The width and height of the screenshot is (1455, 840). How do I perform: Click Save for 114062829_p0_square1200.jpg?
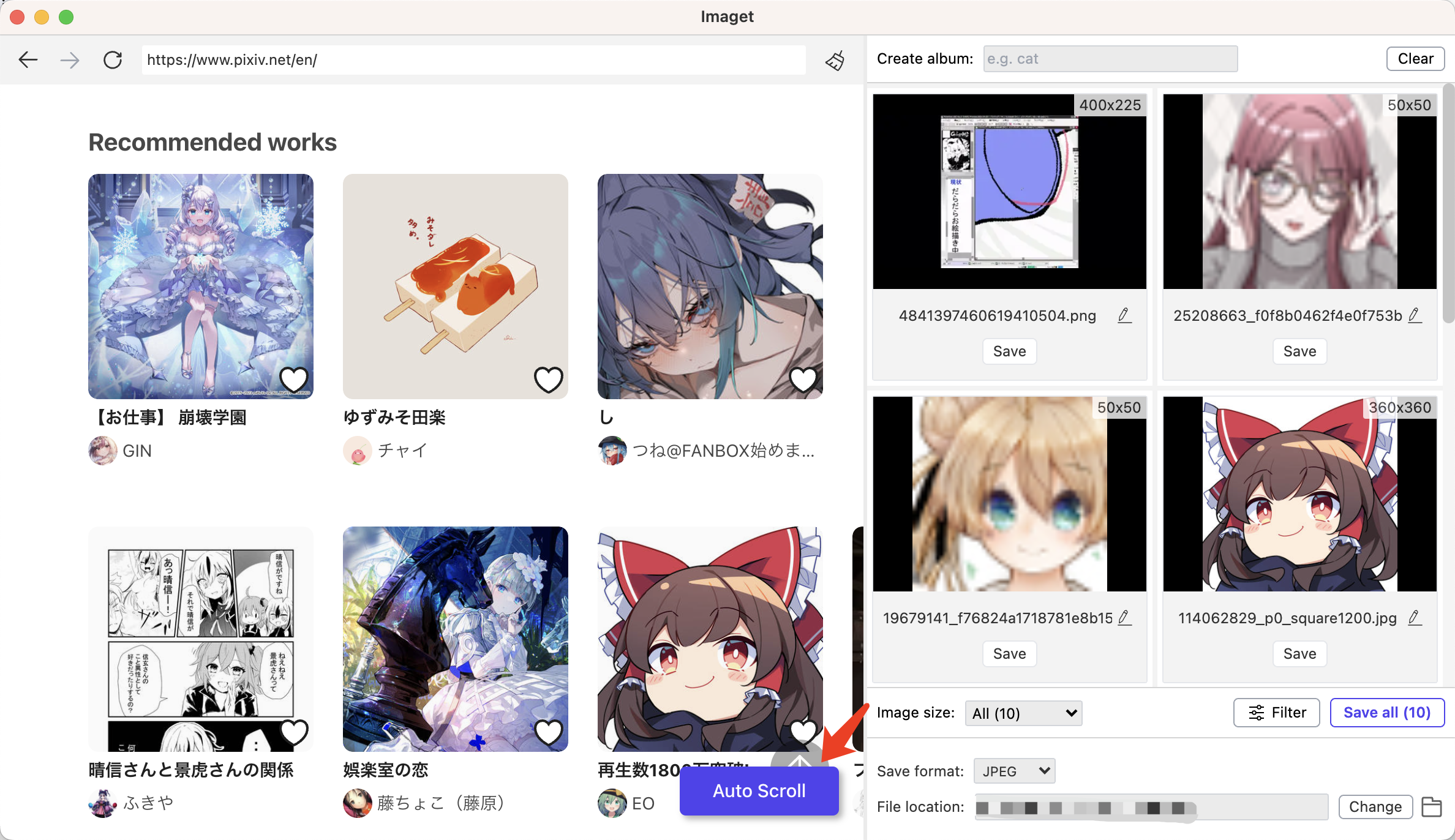tap(1299, 653)
